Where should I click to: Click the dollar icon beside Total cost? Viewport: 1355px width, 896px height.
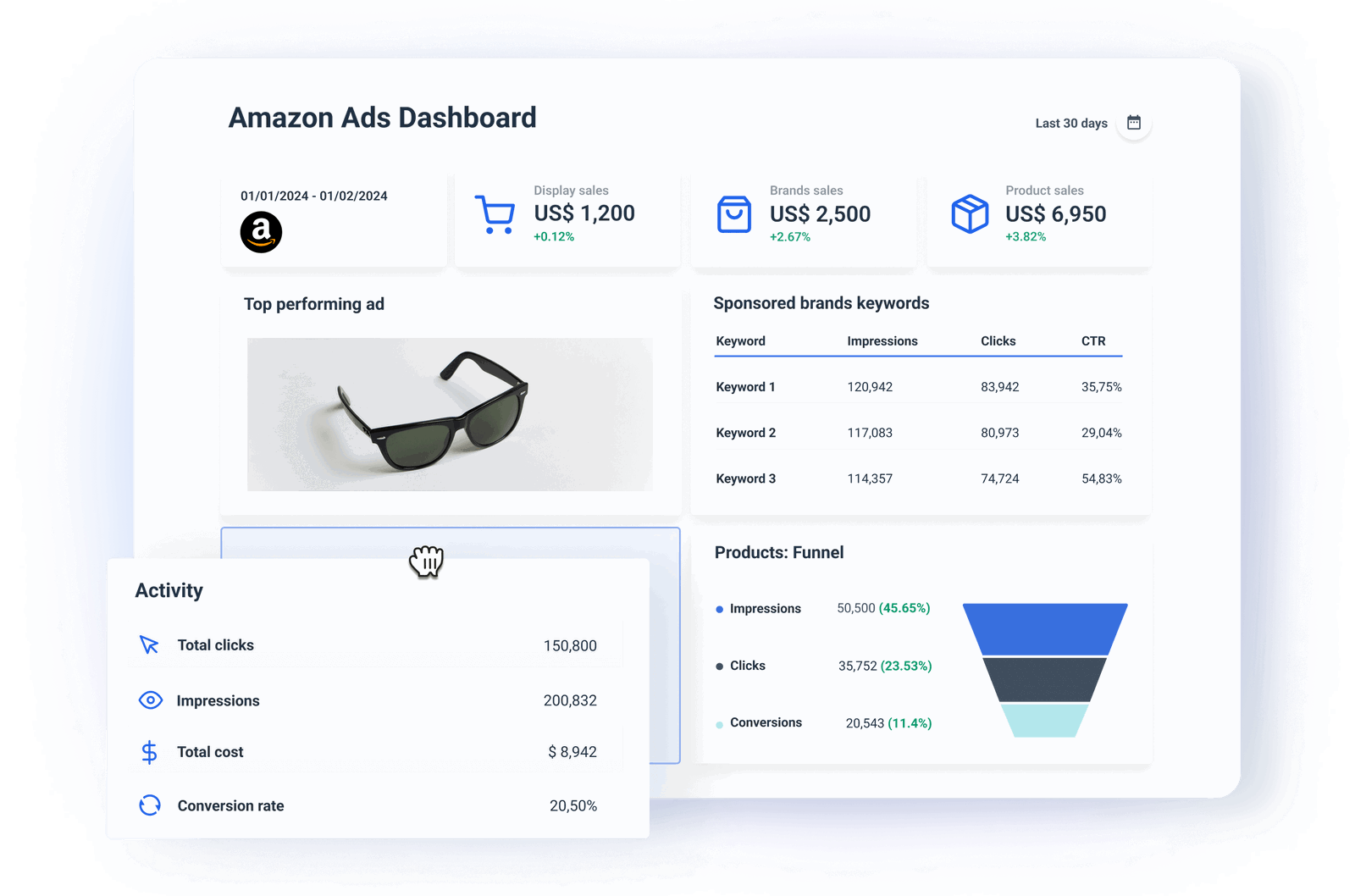(x=149, y=751)
